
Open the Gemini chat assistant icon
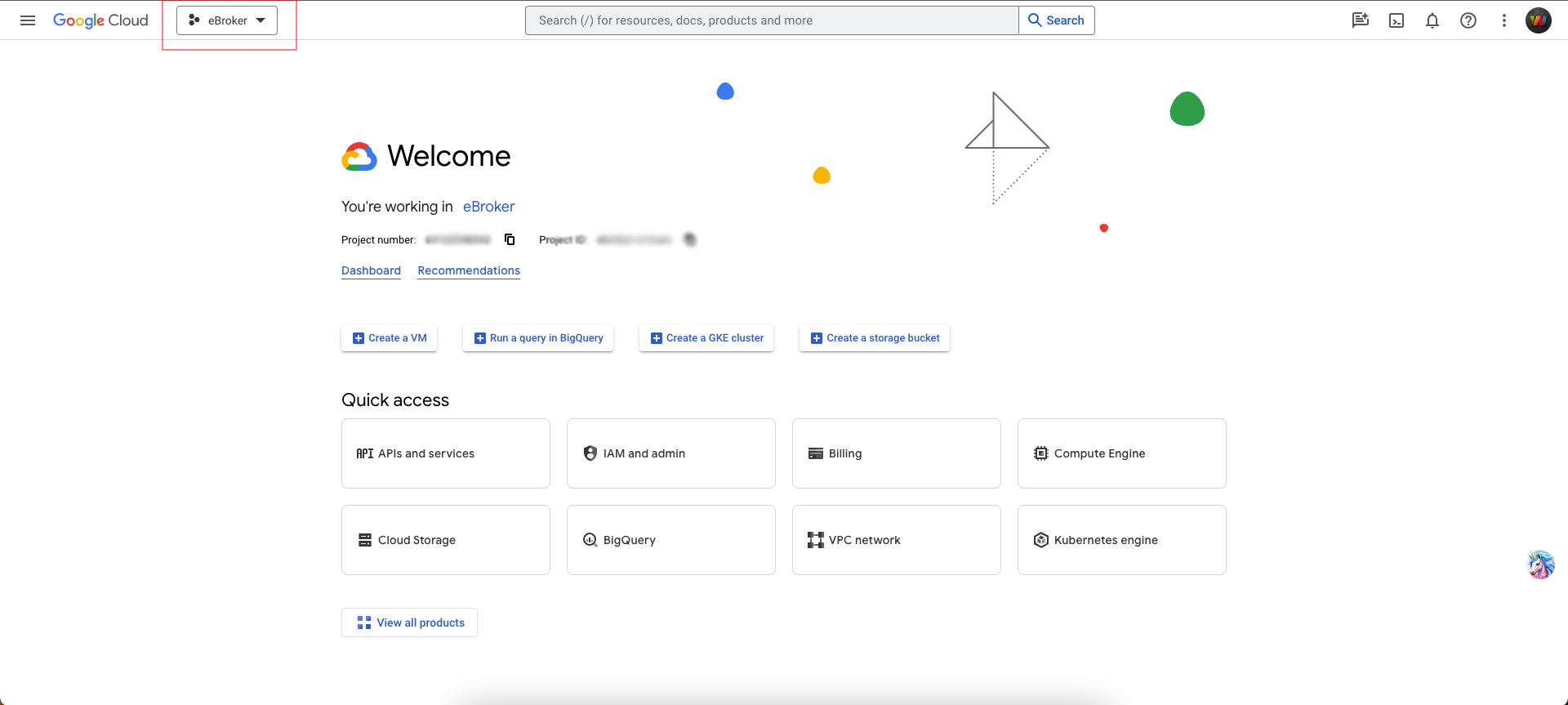click(1361, 20)
